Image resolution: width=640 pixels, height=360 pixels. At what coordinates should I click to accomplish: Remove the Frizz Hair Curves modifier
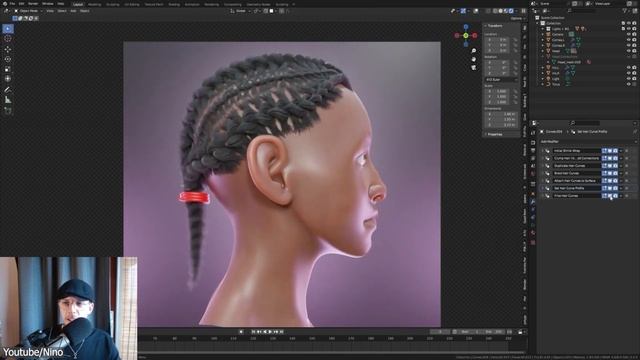627,196
